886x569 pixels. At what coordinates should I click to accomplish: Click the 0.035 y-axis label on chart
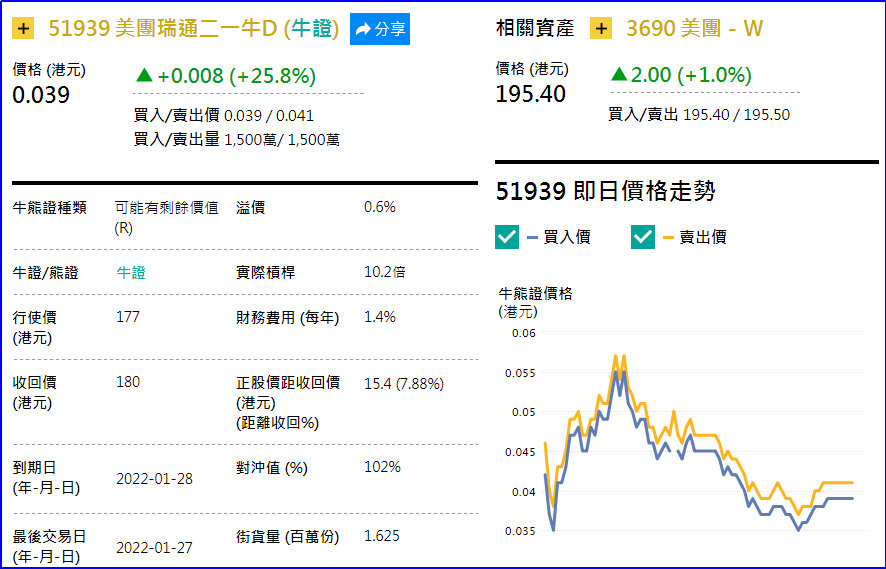[520, 531]
